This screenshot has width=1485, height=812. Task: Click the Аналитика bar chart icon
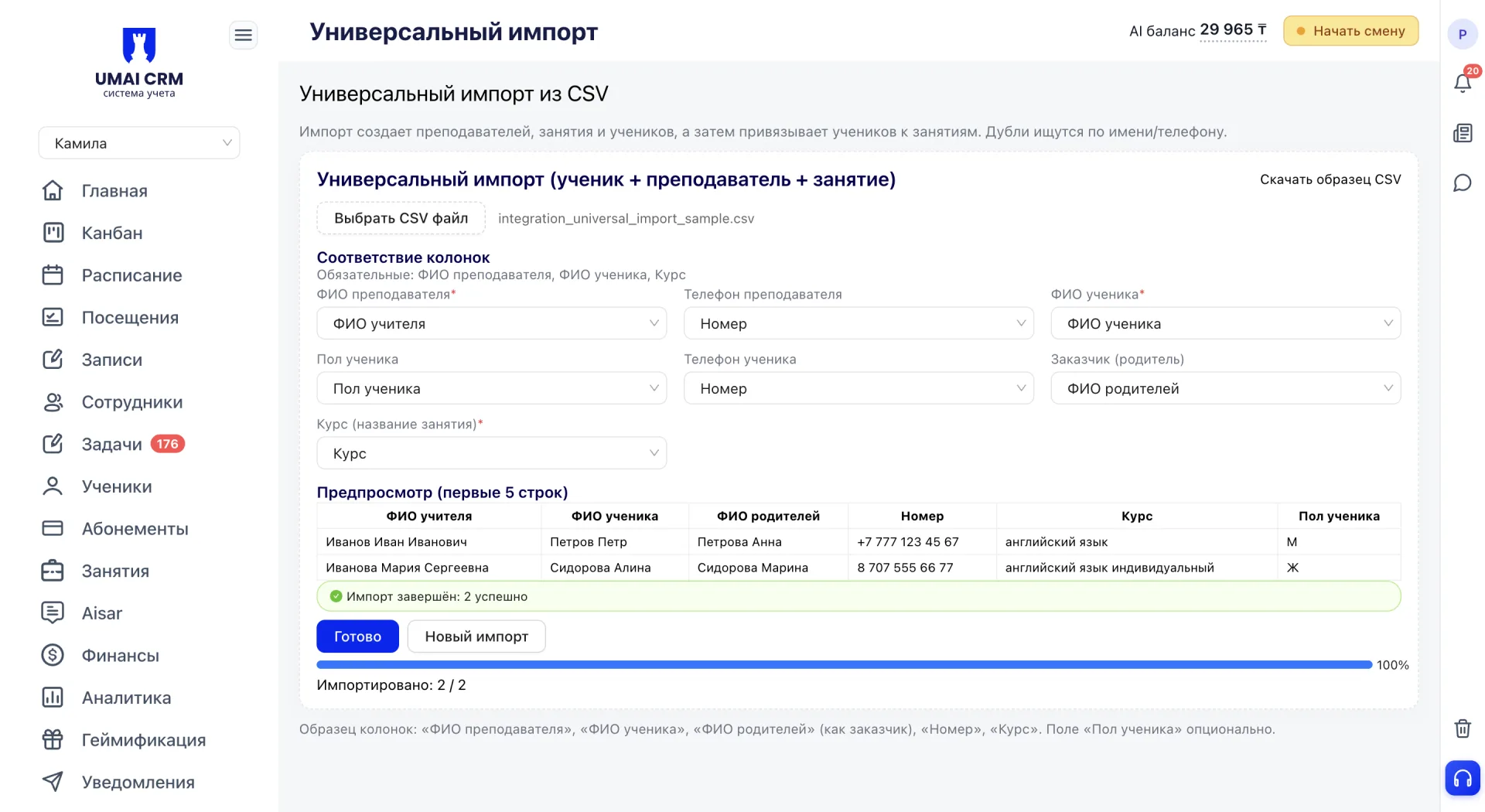pyautogui.click(x=53, y=698)
